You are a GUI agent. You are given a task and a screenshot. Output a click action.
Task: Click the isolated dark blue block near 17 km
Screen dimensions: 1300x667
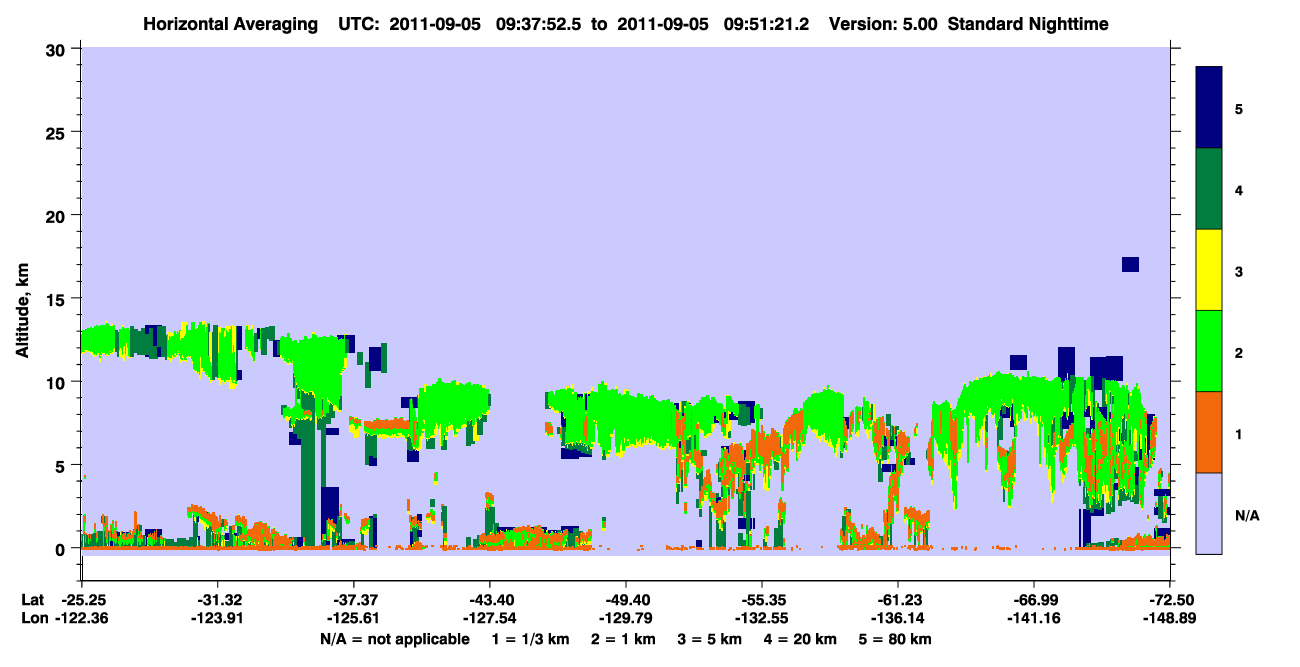(x=1130, y=264)
